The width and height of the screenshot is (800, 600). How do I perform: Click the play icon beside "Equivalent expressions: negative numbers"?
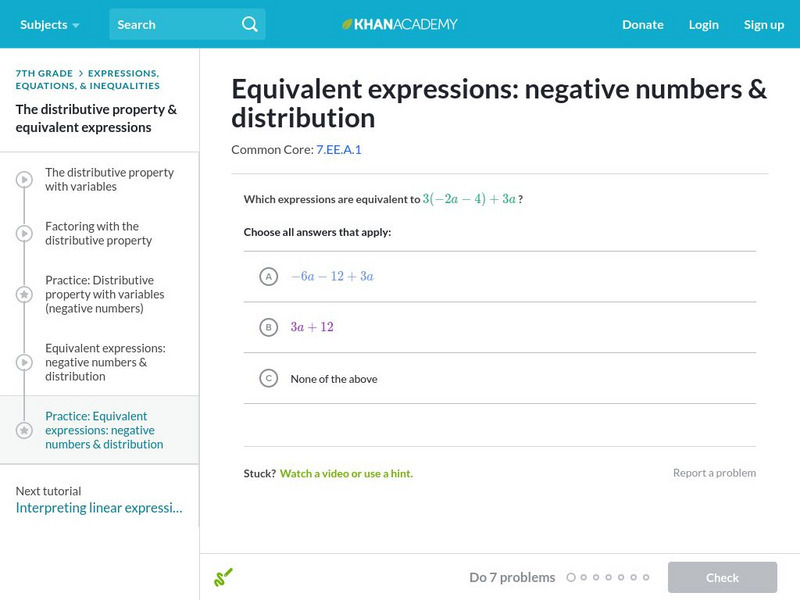coord(24,362)
